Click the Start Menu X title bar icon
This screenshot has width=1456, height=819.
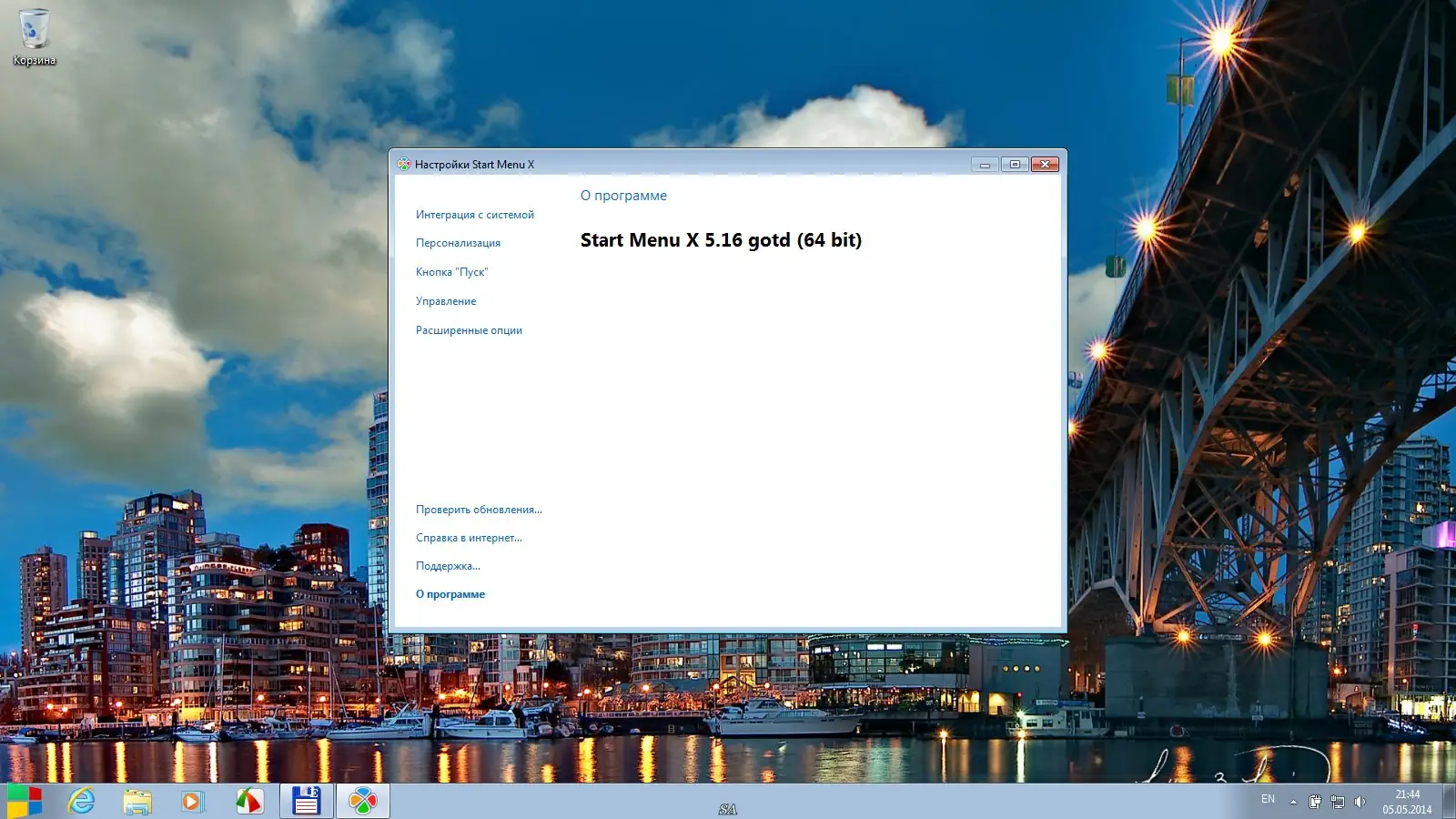pos(404,165)
